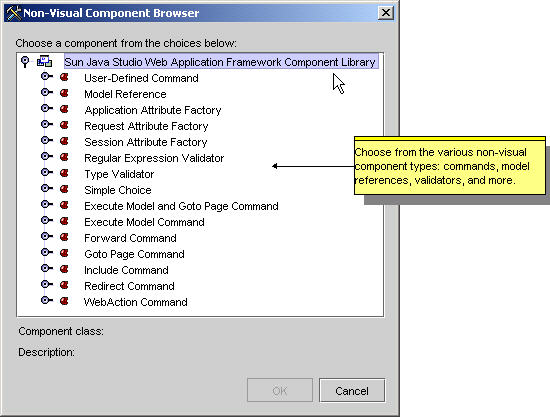Image resolution: width=550 pixels, height=417 pixels.
Task: Click the red icon beside WebAction Command
Action: point(64,301)
